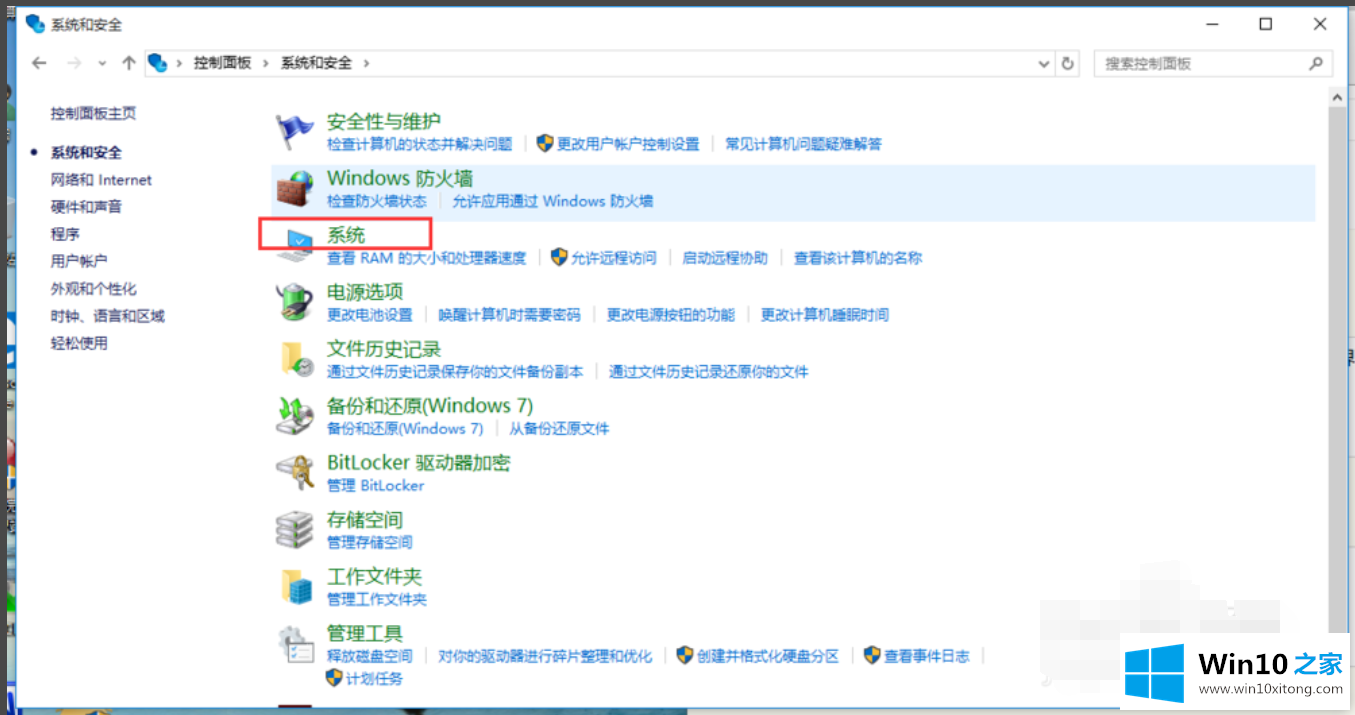Viewport: 1355px width, 715px height.
Task: Select 用户帐户 in the sidebar
Action: [79, 261]
